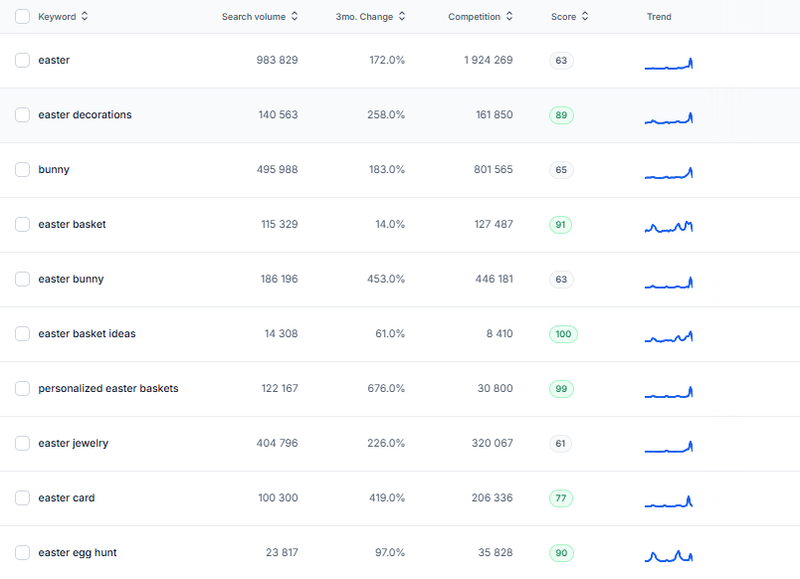Click 3mo. change value 14.0%
Screen dimensions: 800x579
tap(390, 224)
